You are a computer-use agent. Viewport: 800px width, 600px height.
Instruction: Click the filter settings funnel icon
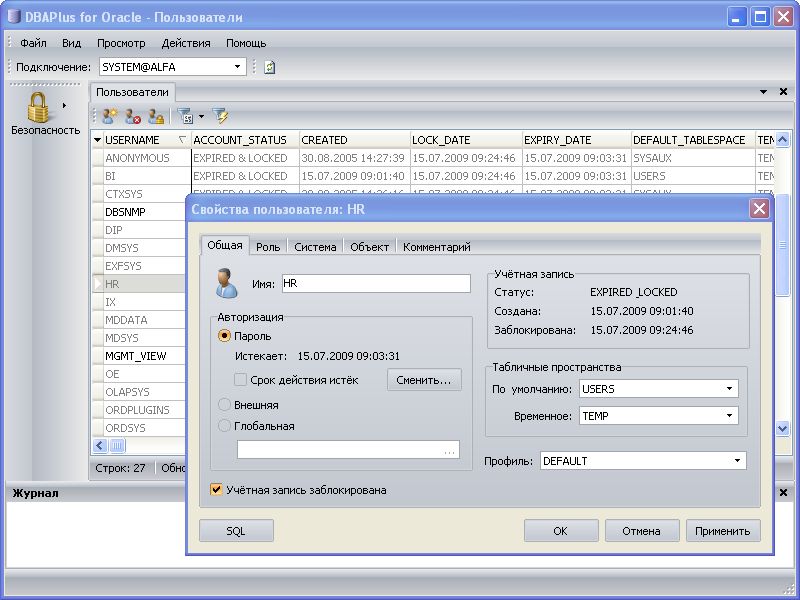click(x=185, y=116)
